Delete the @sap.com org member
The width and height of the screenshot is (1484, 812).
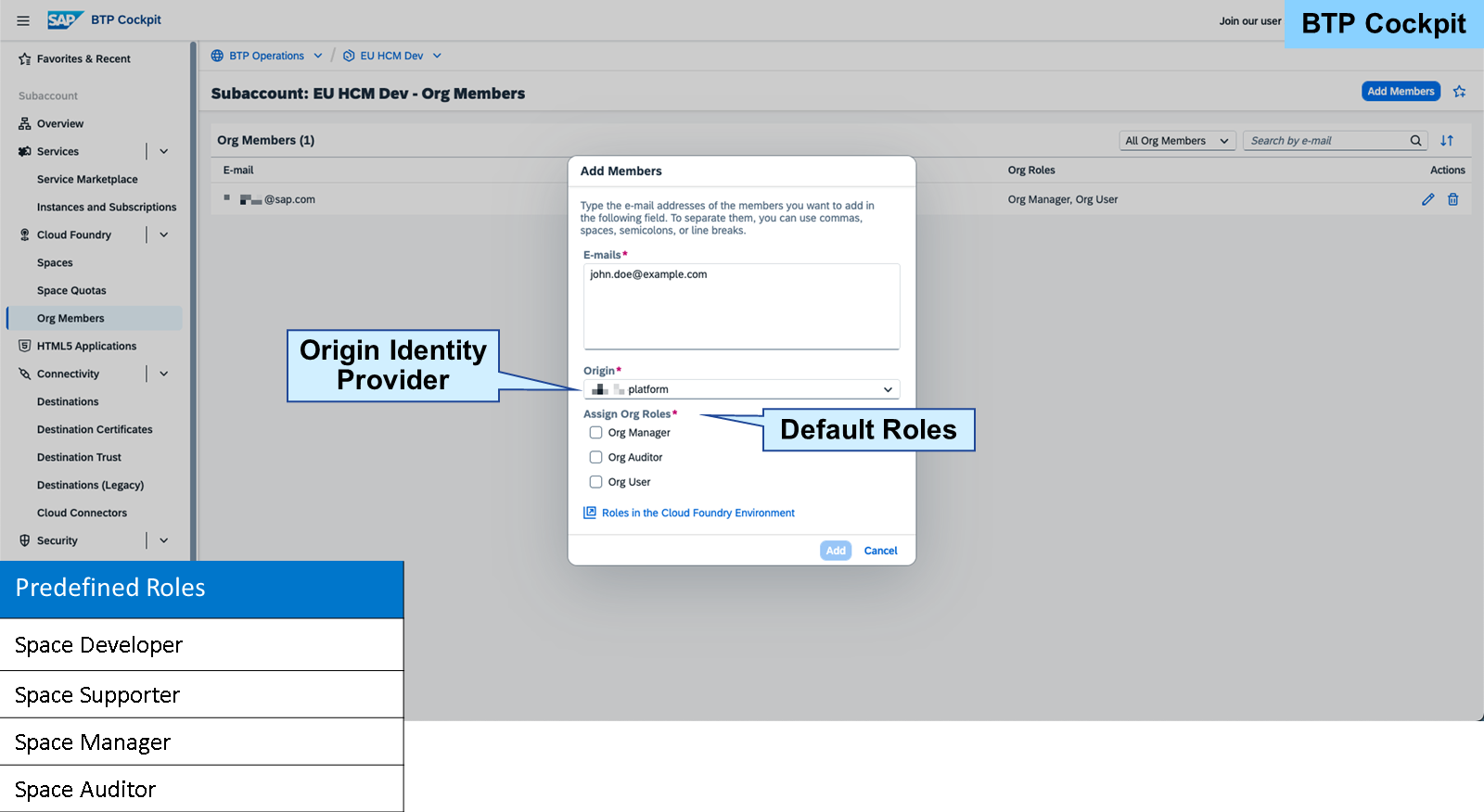(1453, 199)
